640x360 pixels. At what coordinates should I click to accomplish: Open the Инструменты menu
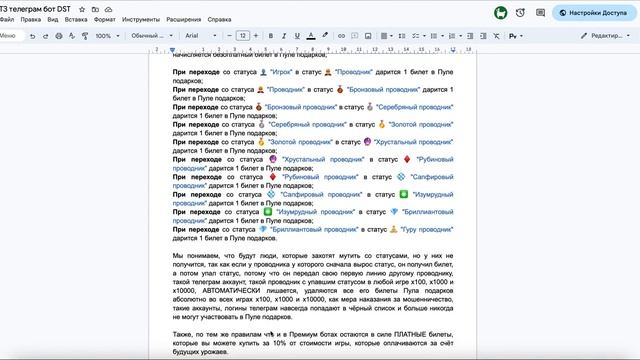(141, 19)
